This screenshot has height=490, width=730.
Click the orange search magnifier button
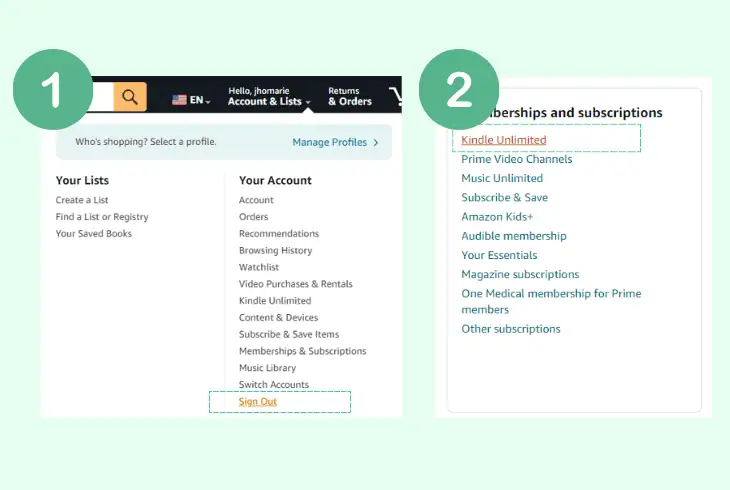coord(130,97)
